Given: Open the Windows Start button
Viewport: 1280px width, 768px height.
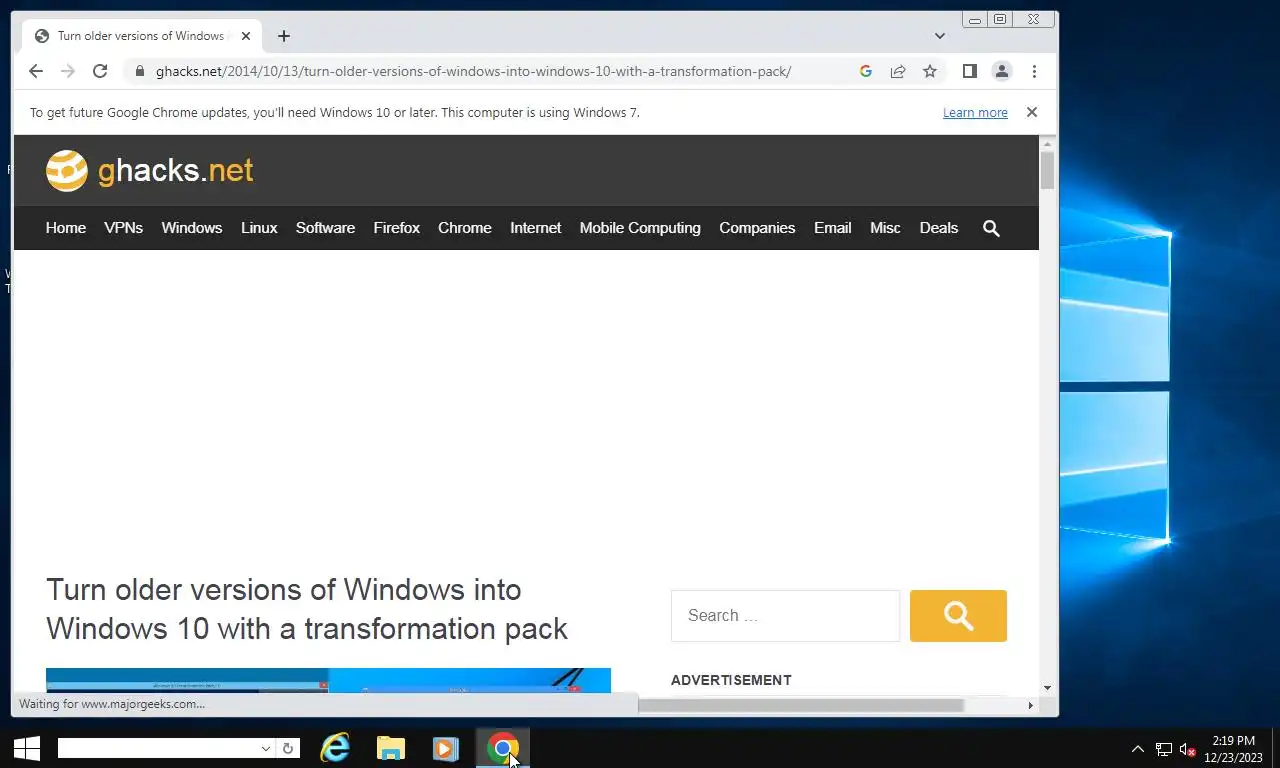Looking at the screenshot, I should [x=27, y=748].
